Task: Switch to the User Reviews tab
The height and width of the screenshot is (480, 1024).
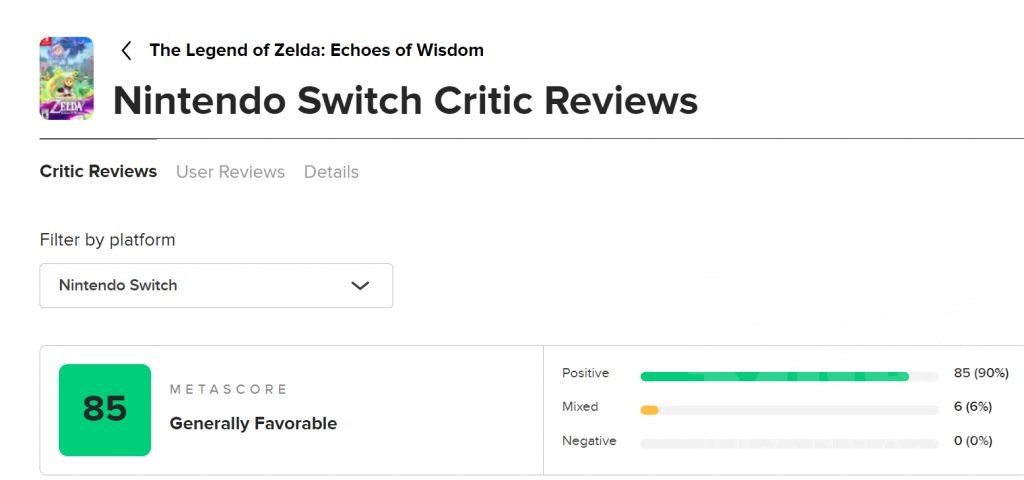Action: 230,172
